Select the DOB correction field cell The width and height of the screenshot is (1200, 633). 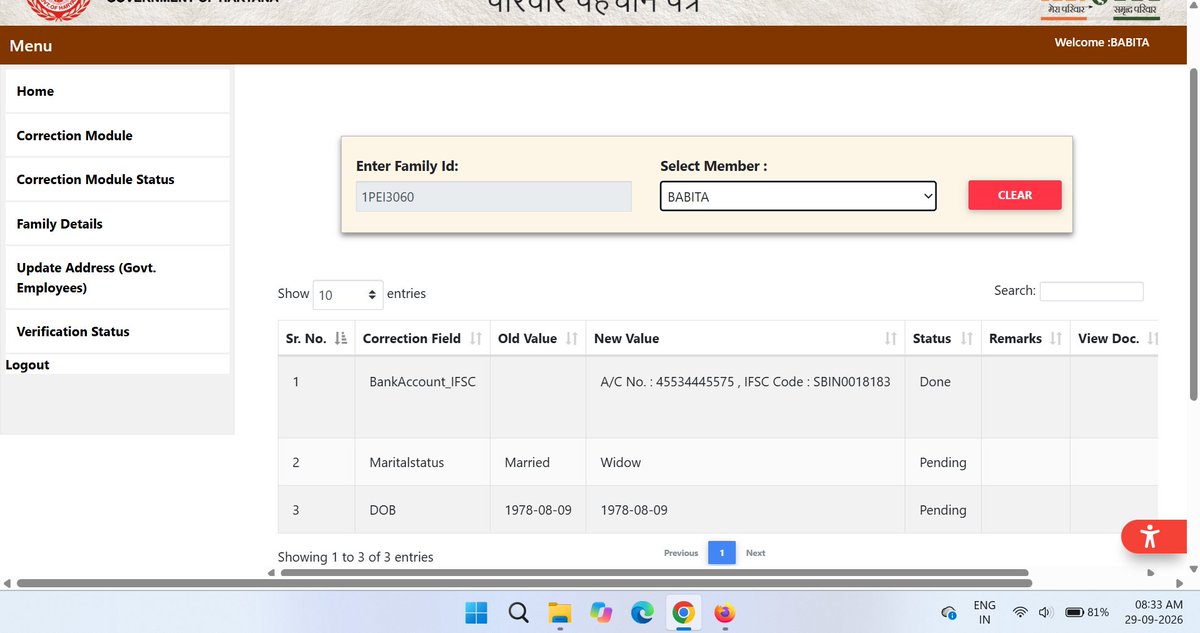(422, 509)
